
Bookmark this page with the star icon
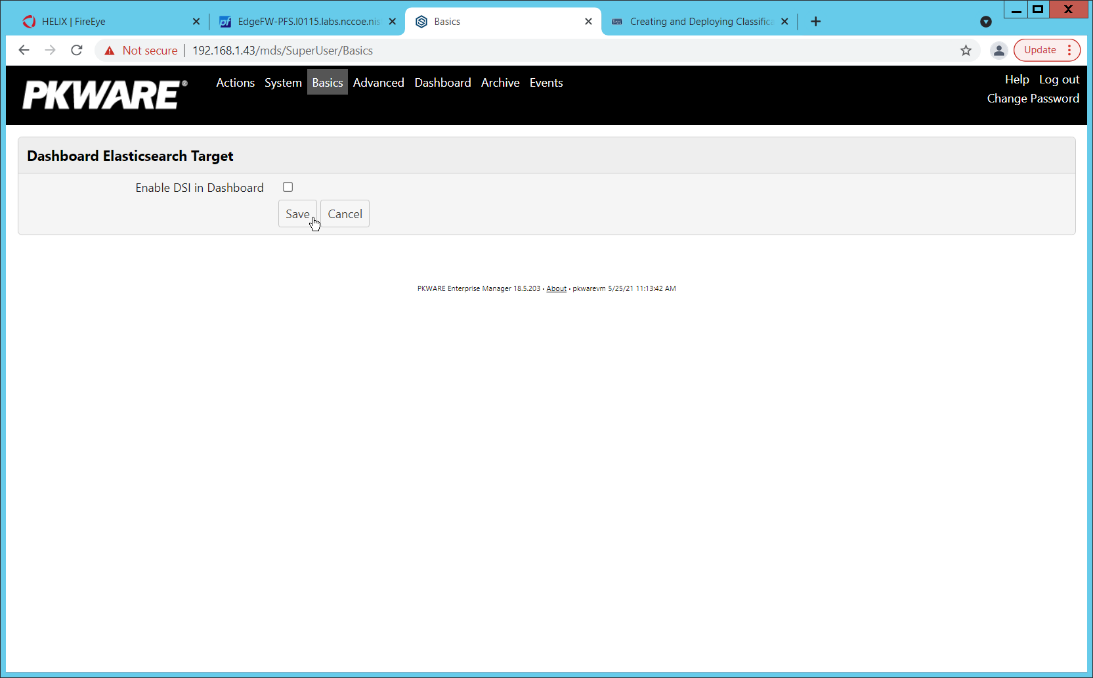pos(965,50)
